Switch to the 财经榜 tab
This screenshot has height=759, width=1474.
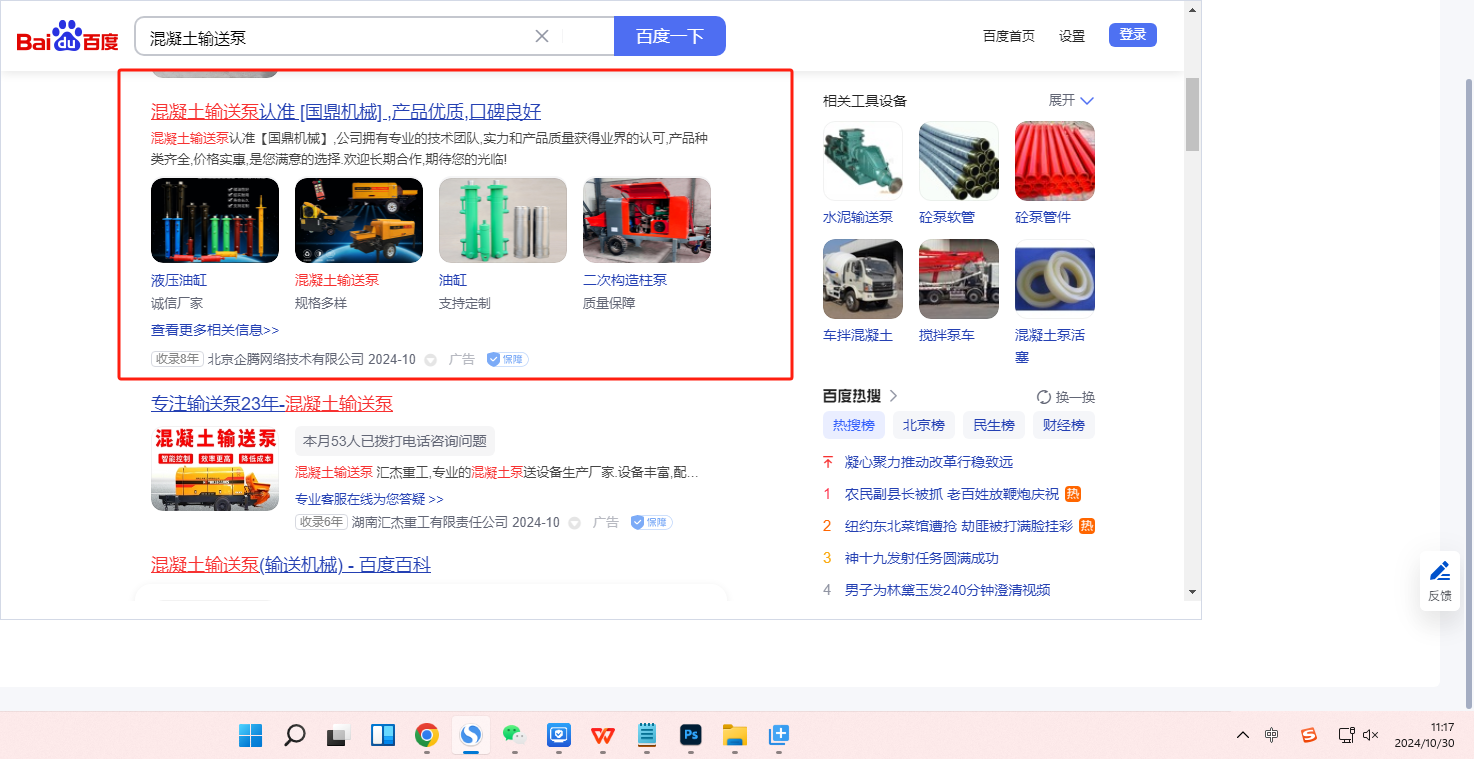[1064, 425]
